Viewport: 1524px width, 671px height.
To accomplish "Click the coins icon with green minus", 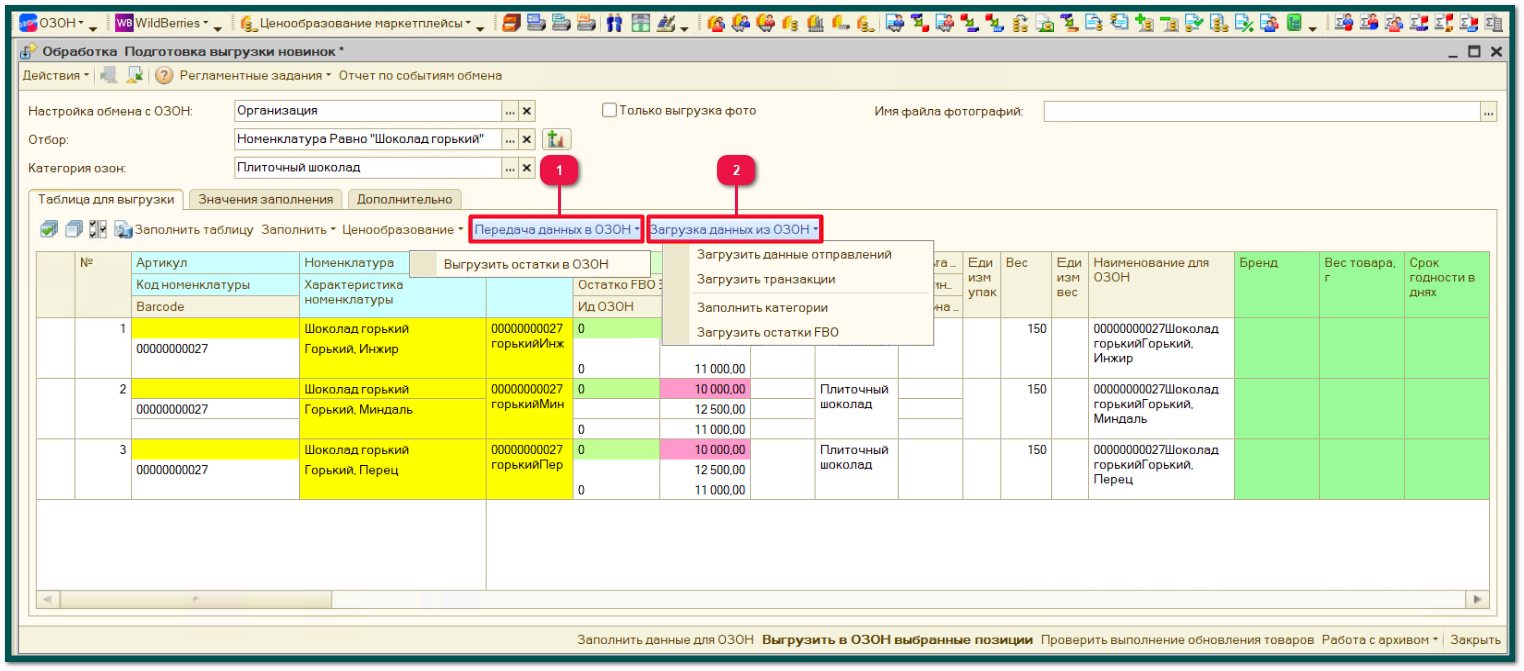I will pyautogui.click(x=1169, y=23).
